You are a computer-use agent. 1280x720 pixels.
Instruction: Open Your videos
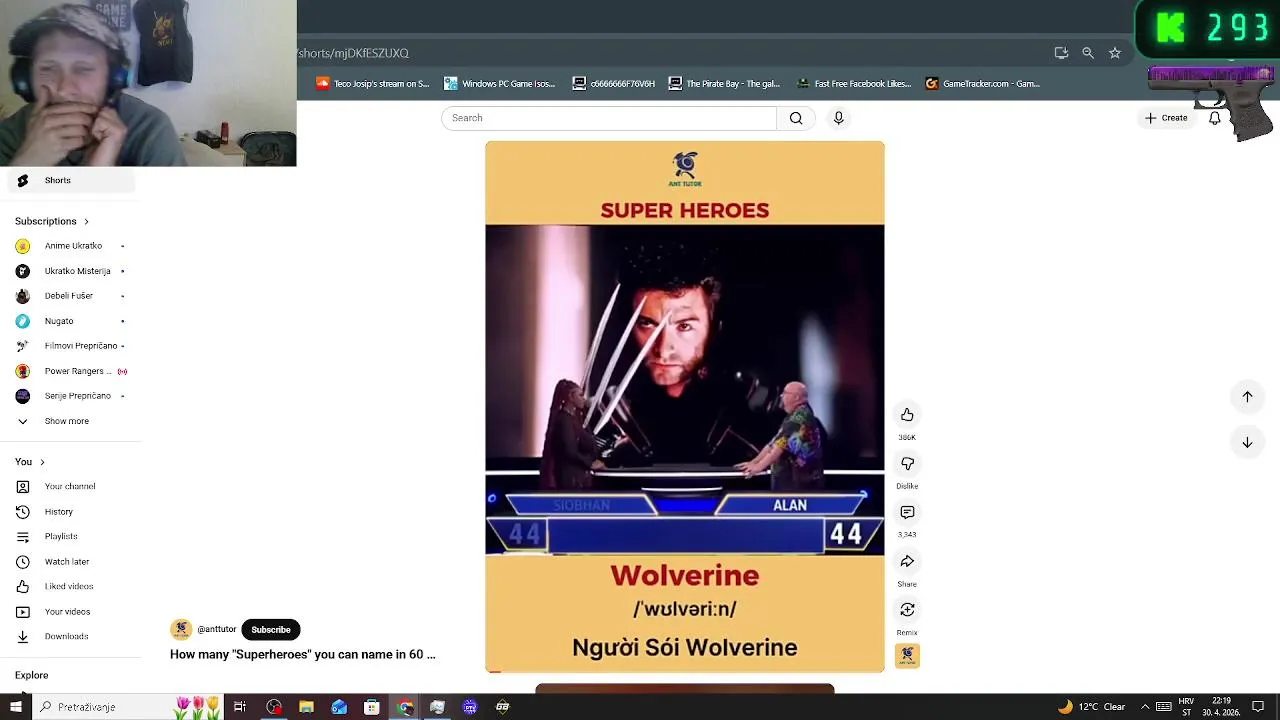[x=70, y=612]
